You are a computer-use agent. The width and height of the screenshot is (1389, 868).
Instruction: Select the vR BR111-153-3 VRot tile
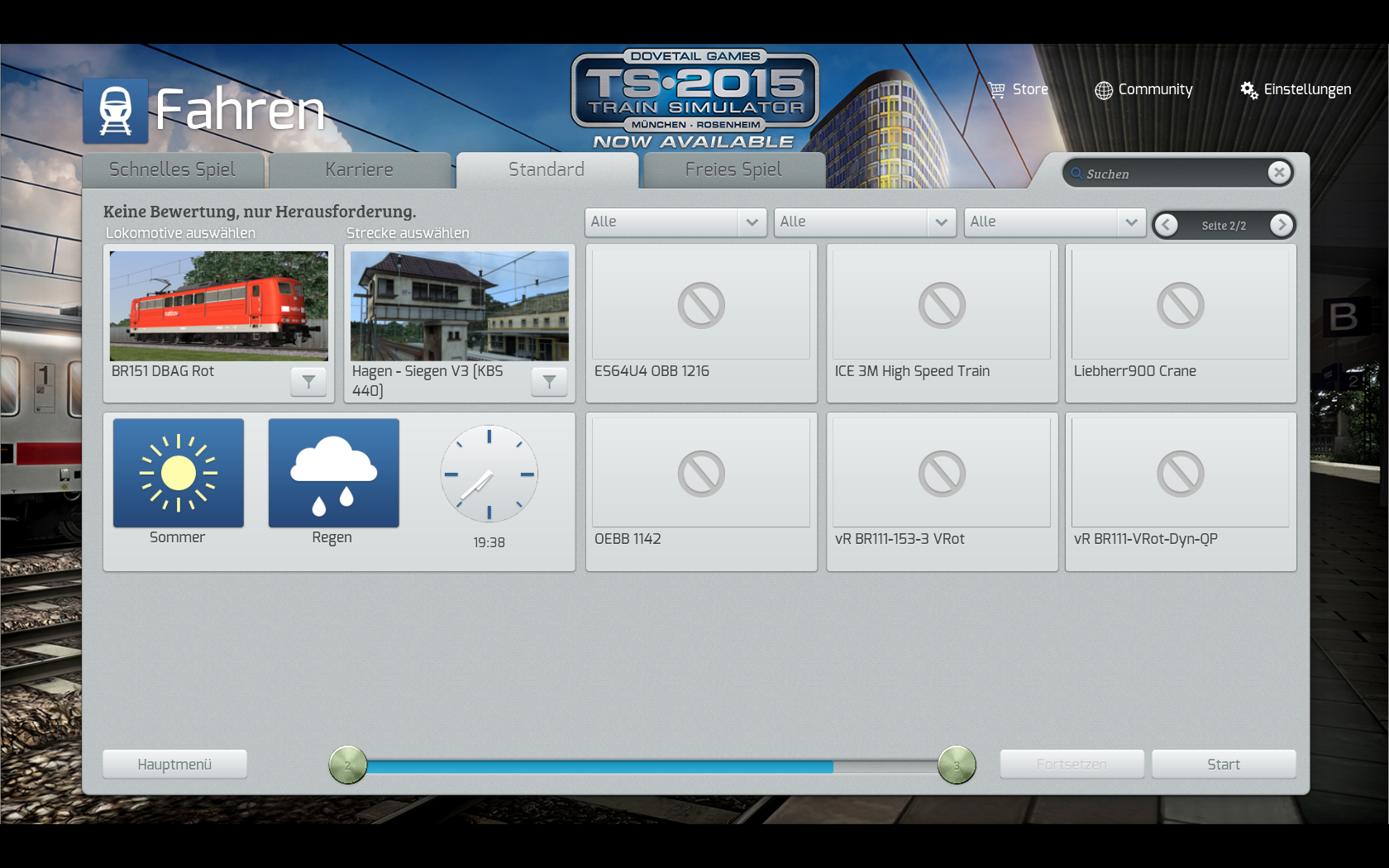point(943,492)
